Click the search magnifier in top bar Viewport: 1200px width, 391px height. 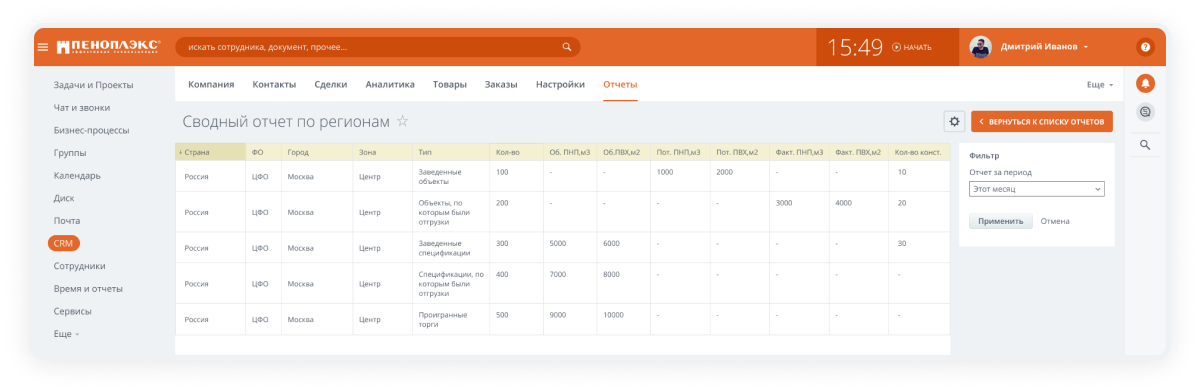[567, 47]
